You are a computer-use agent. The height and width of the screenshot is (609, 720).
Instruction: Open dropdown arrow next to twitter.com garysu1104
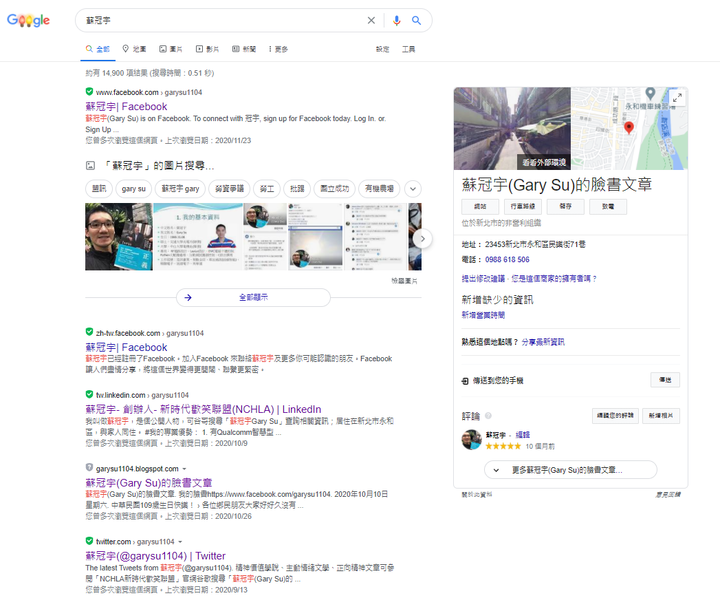pyautogui.click(x=180, y=542)
